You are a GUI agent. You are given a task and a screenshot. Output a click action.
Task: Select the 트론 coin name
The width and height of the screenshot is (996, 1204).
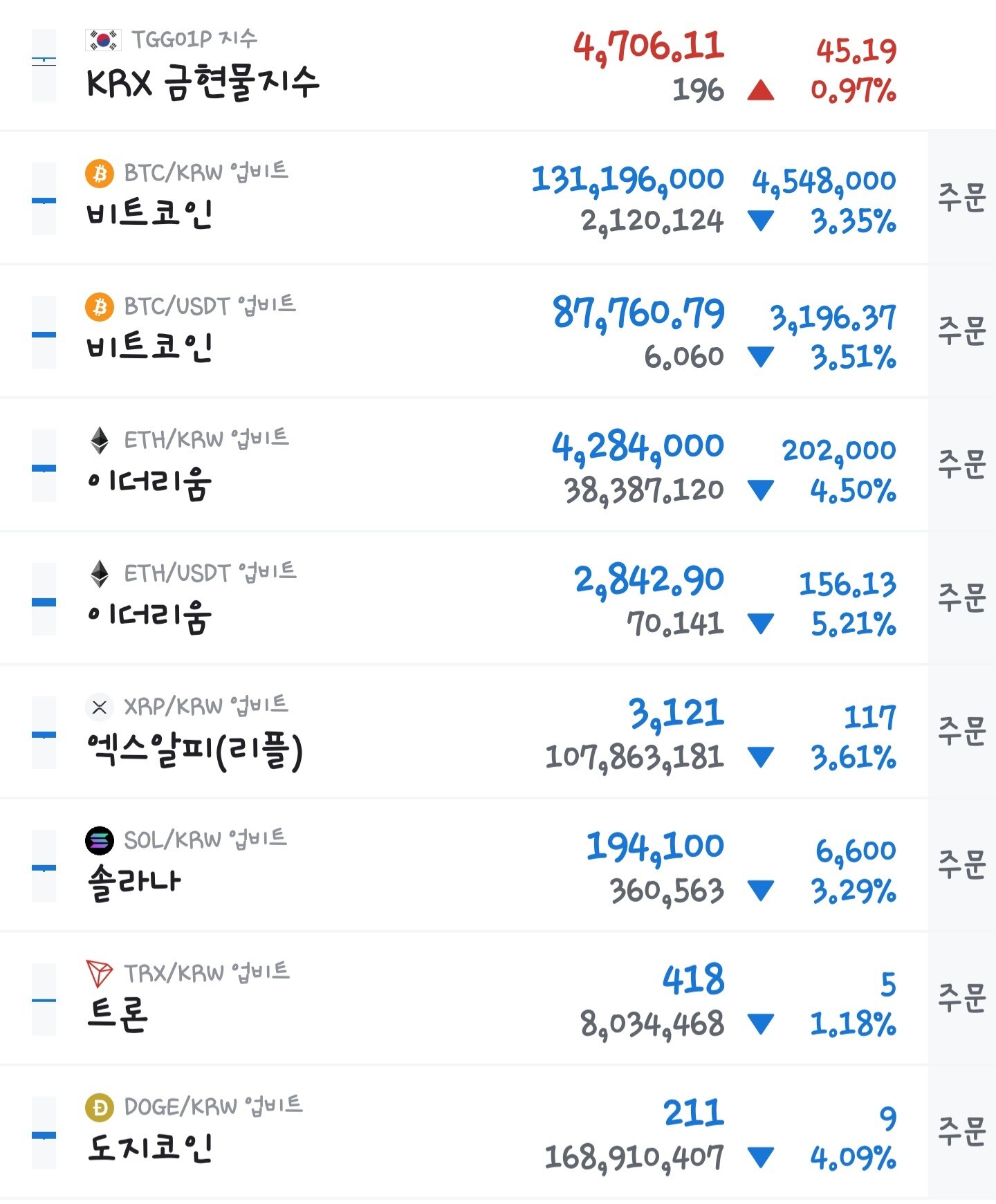point(118,1015)
